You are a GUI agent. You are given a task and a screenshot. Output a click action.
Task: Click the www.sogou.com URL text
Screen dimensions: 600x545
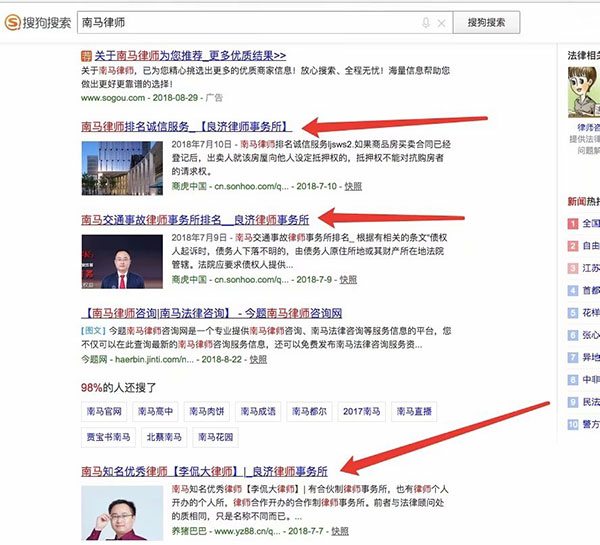click(113, 98)
